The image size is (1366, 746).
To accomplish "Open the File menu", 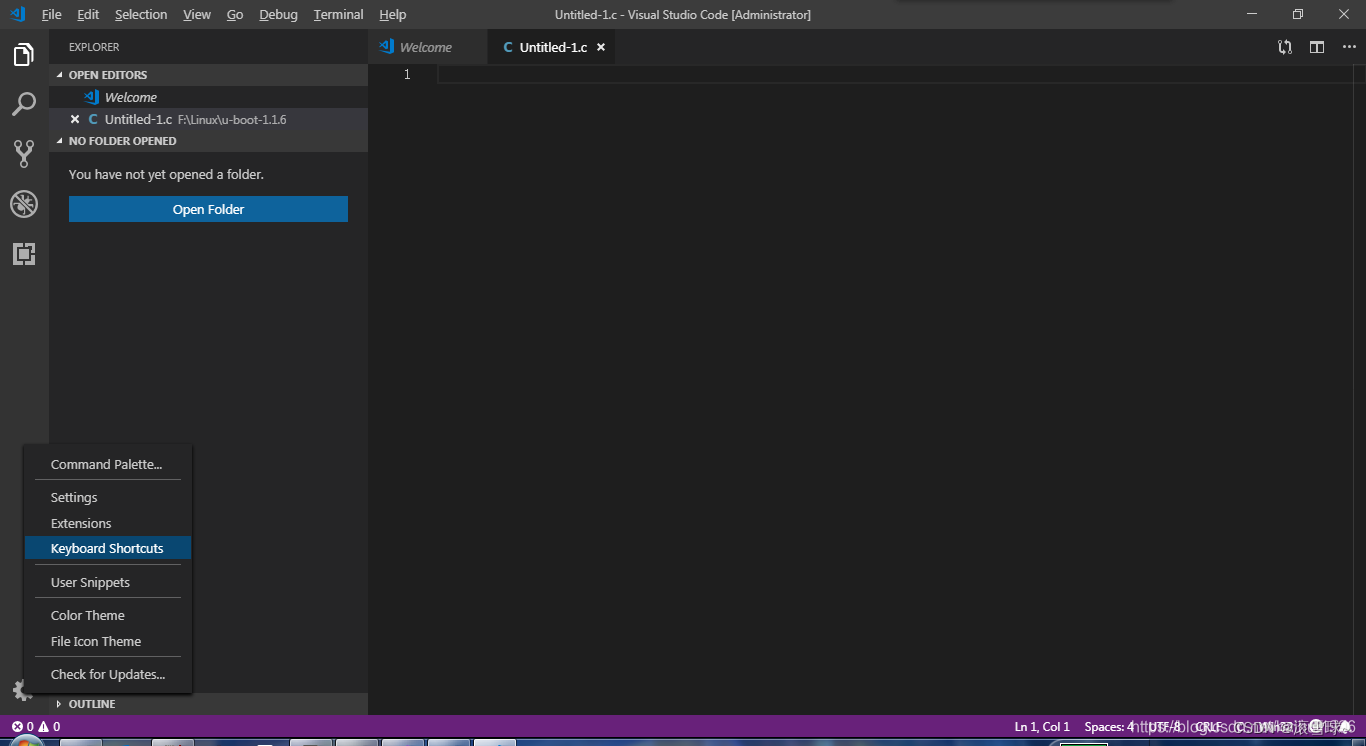I will click(x=51, y=14).
